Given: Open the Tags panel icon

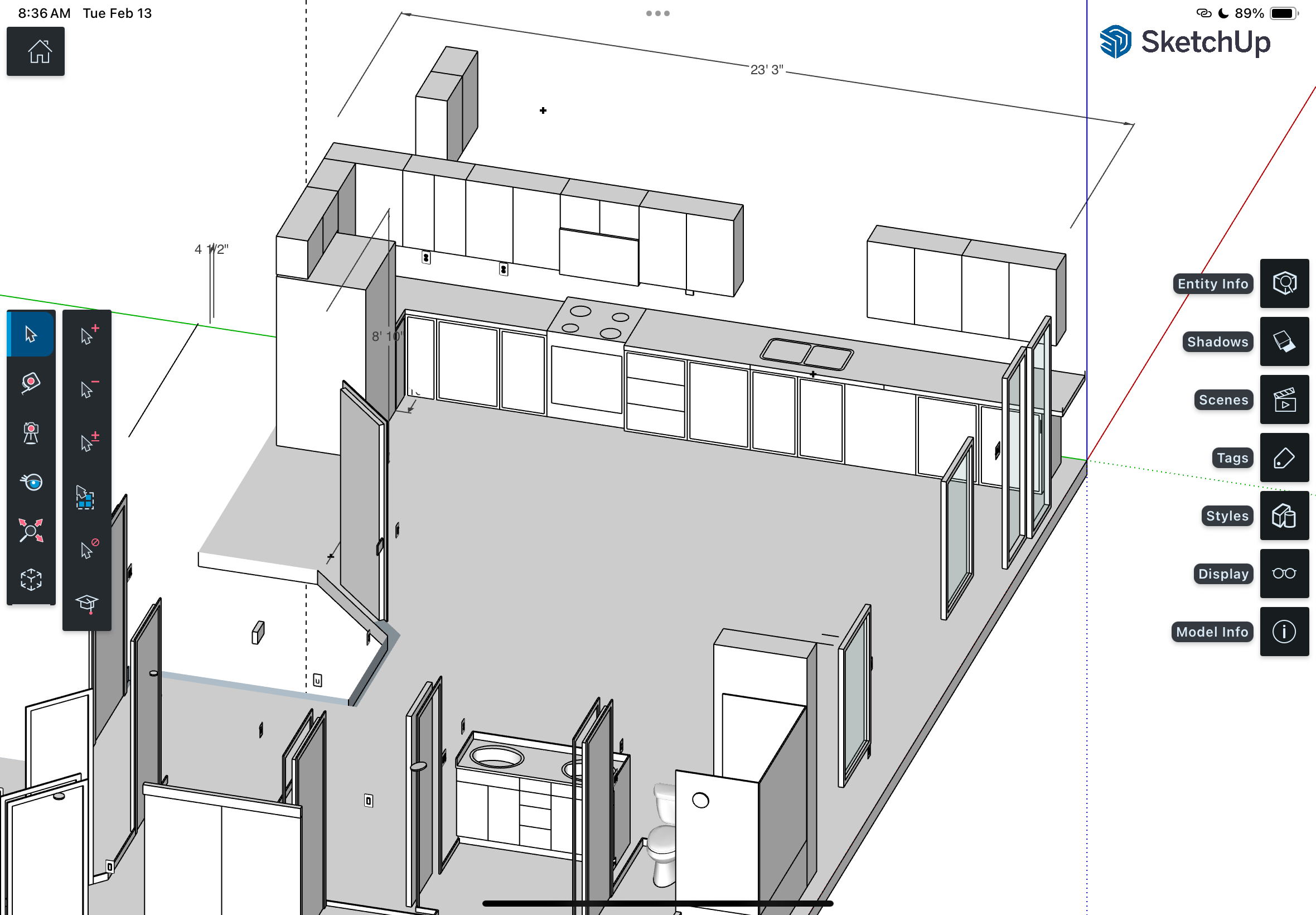Looking at the screenshot, I should pyautogui.click(x=1284, y=458).
